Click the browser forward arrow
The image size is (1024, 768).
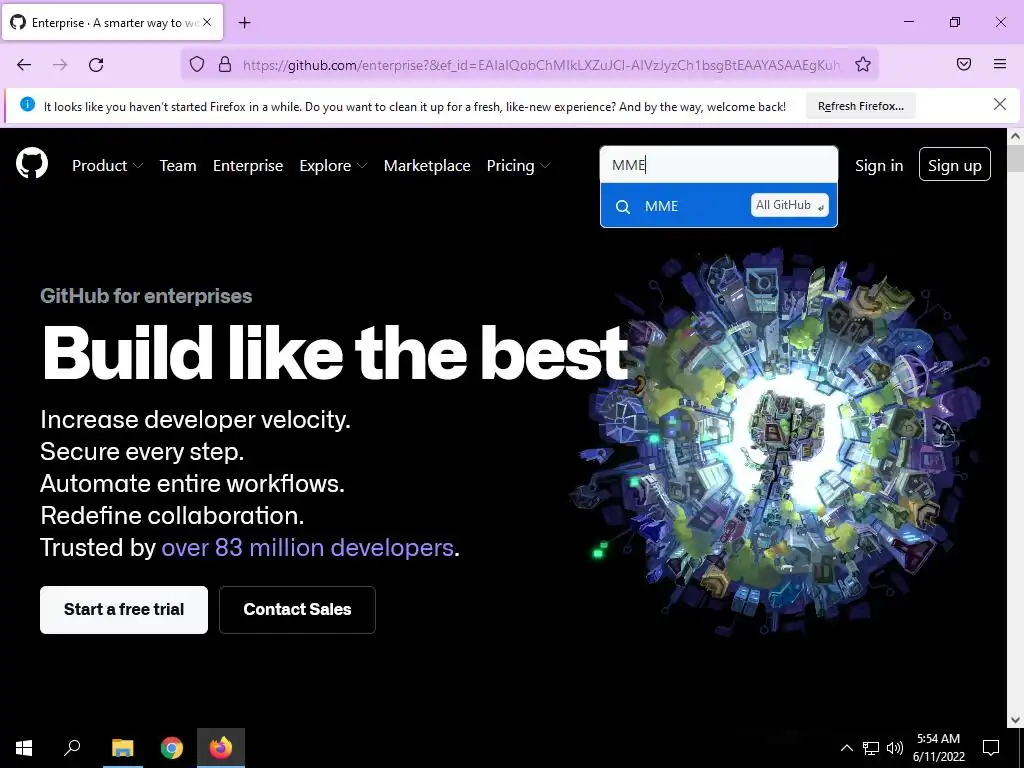click(x=60, y=64)
